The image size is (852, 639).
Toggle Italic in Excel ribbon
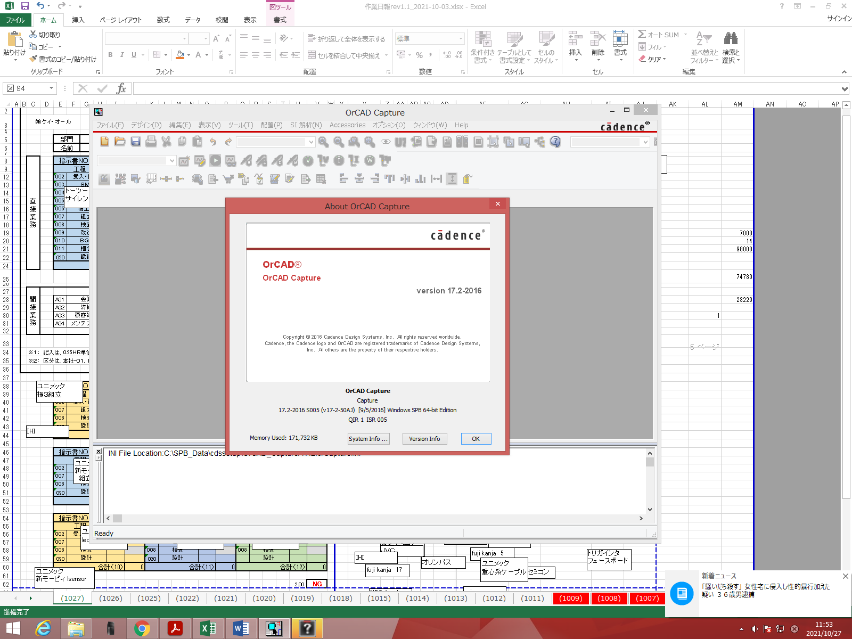[122, 55]
